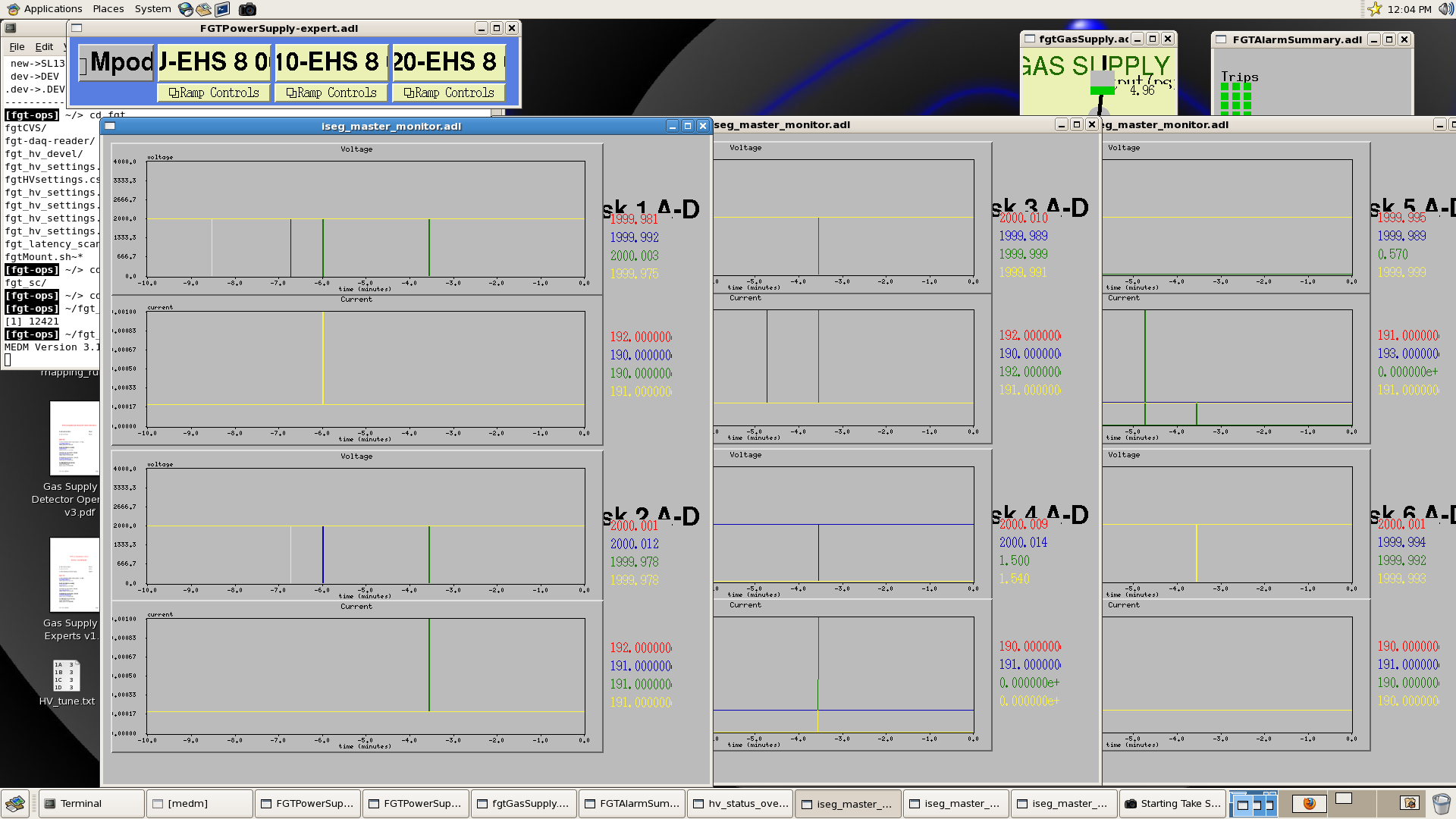Viewport: 1456px width, 819px height.
Task: Click disk 5 green voltage value 0.570
Action: click(x=1392, y=254)
